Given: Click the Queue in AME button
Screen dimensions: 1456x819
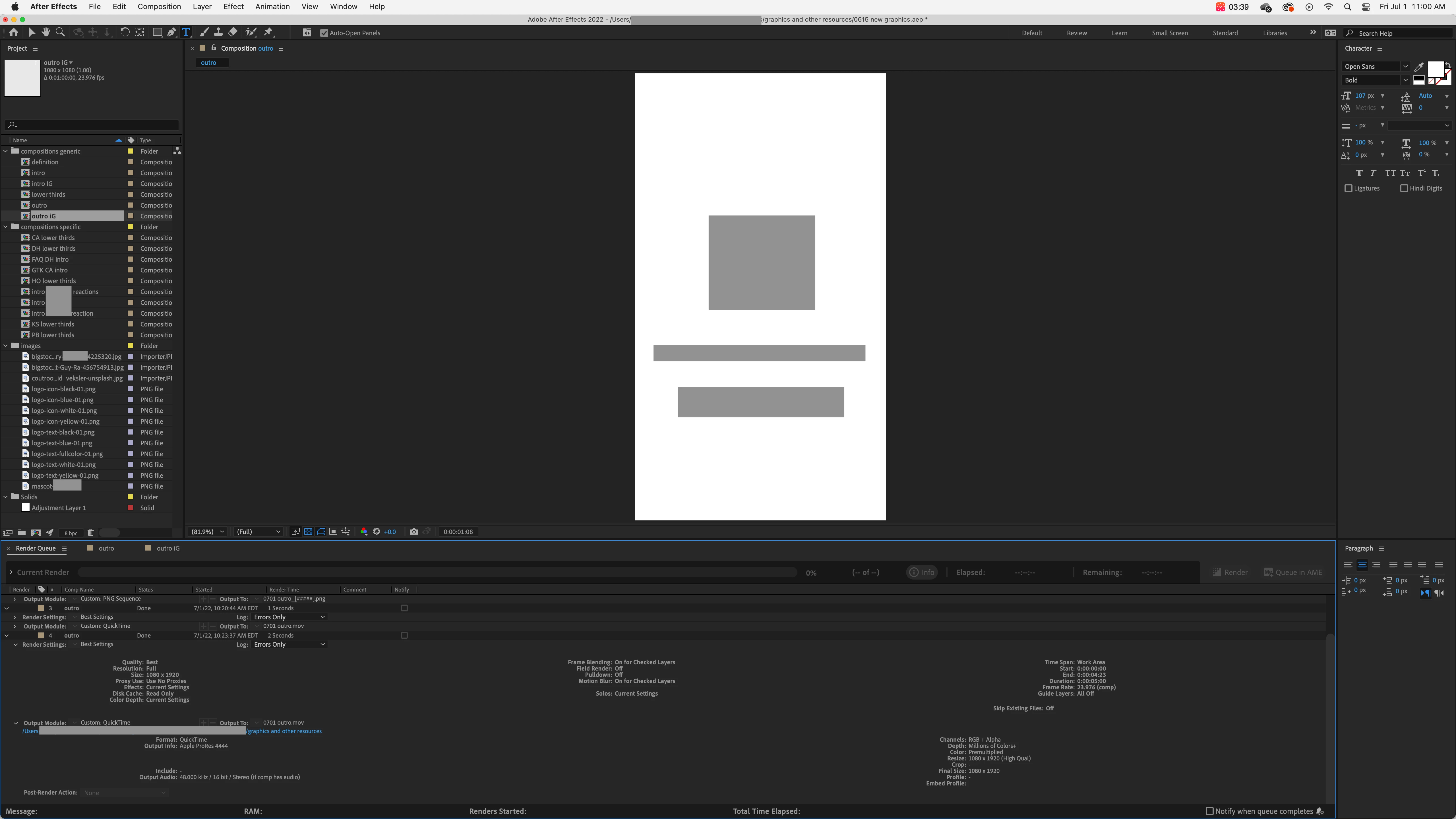Looking at the screenshot, I should [1293, 572].
